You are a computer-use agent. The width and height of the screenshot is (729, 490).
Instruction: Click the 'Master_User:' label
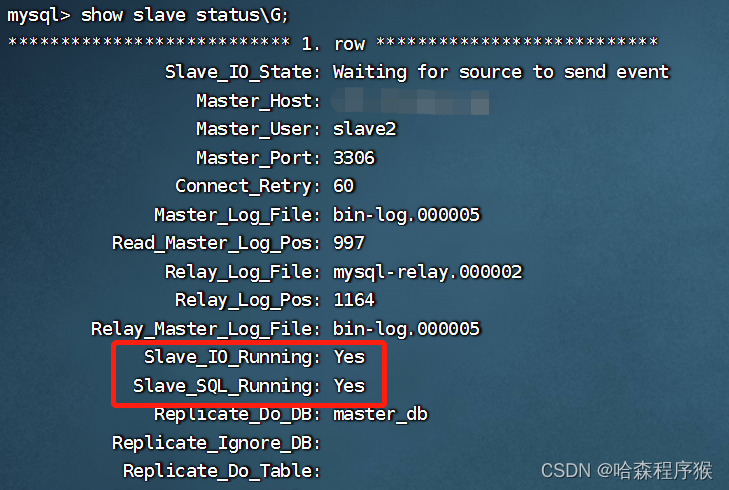258,129
